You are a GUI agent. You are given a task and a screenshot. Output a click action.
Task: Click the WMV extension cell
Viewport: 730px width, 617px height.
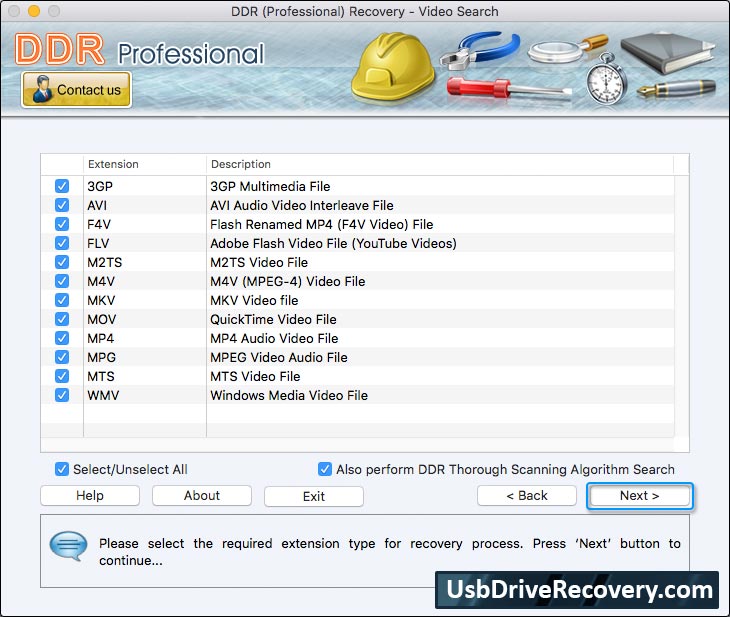click(x=145, y=395)
